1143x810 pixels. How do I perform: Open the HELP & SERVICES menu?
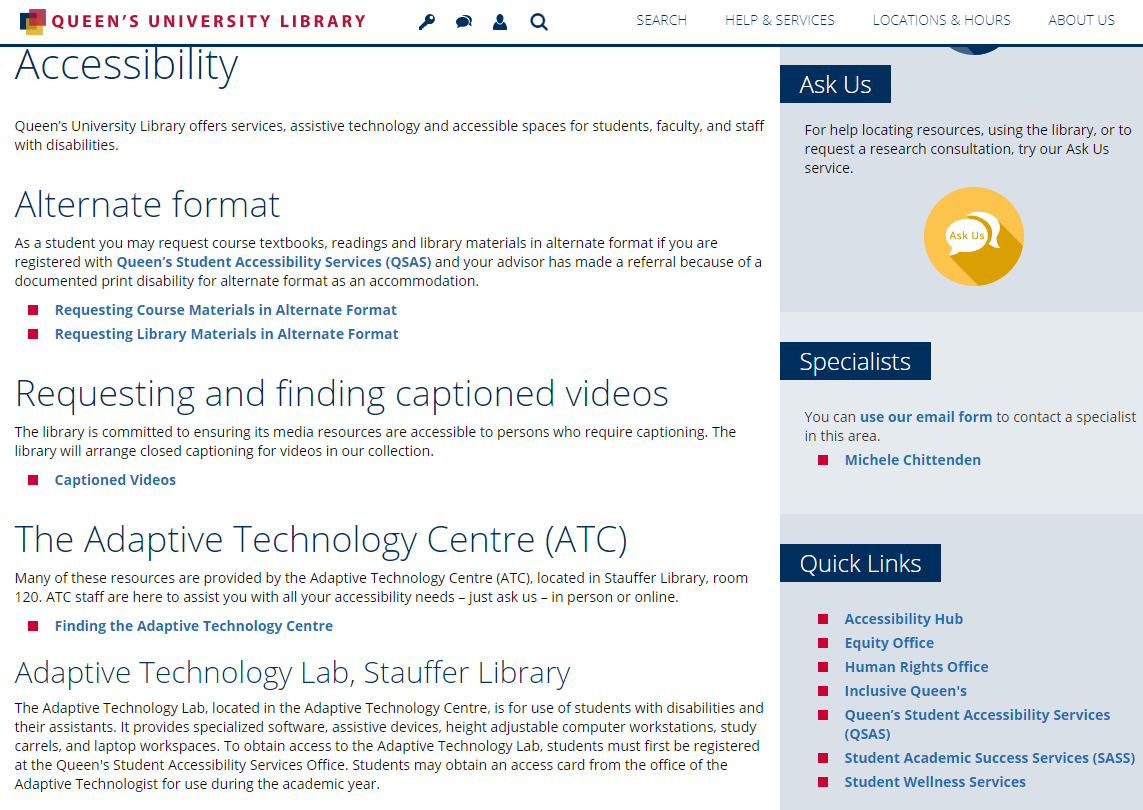coord(779,20)
